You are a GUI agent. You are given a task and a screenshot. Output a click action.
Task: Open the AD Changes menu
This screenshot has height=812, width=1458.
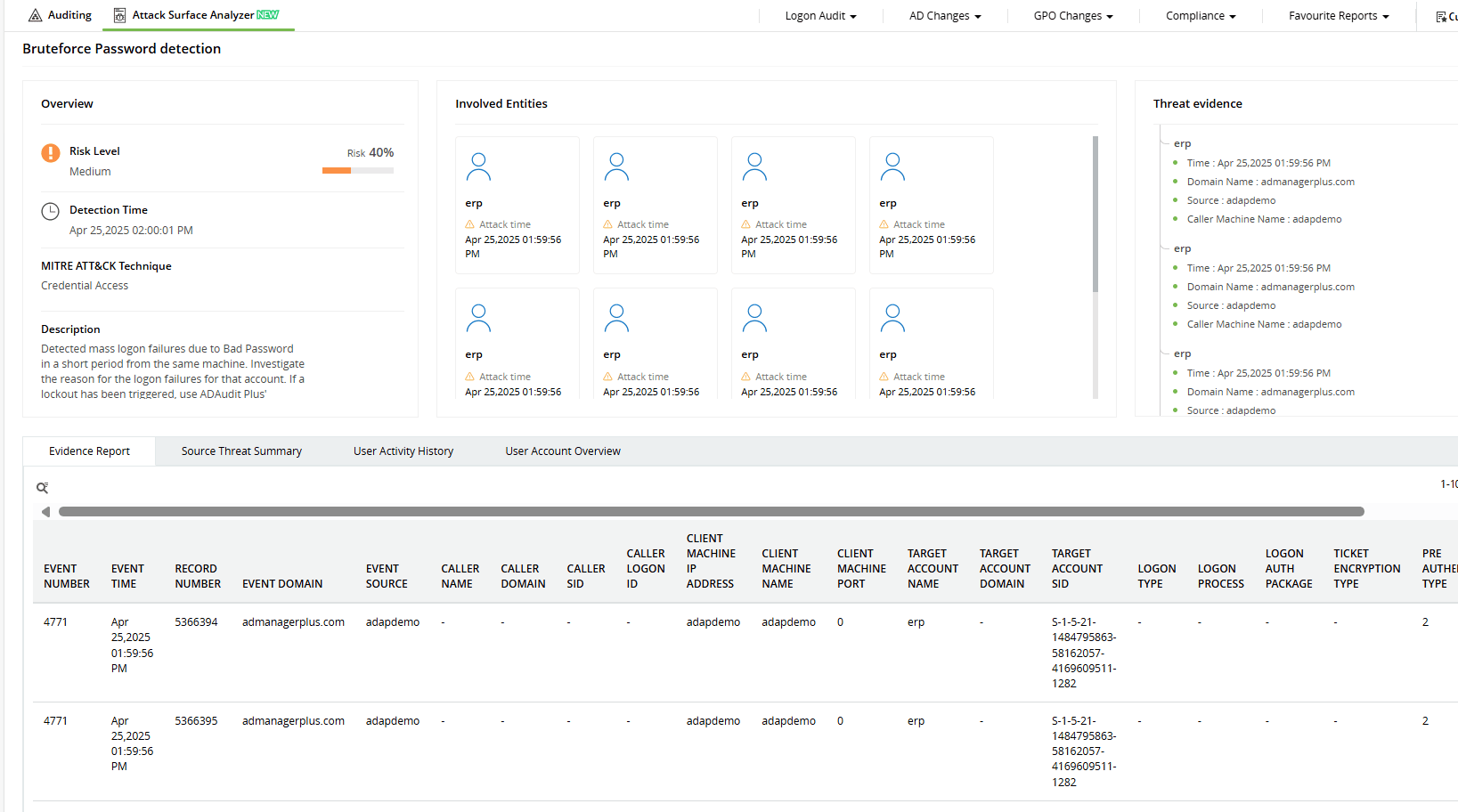944,15
